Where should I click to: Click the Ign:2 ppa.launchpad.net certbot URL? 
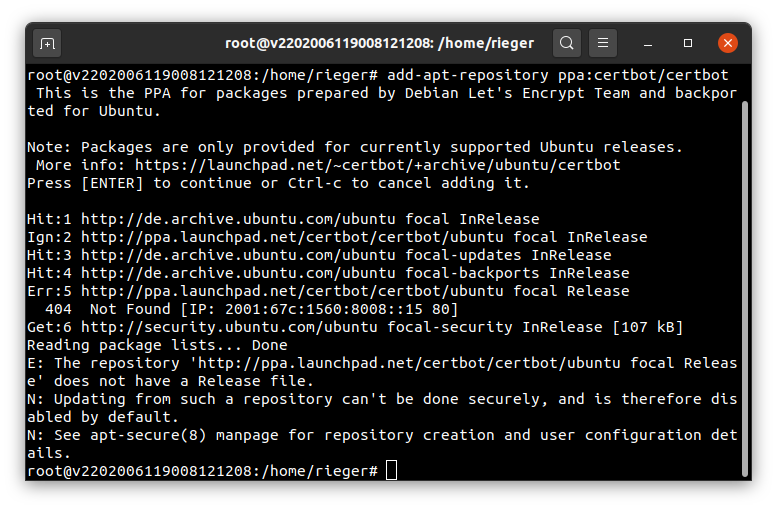pyautogui.click(x=292, y=237)
